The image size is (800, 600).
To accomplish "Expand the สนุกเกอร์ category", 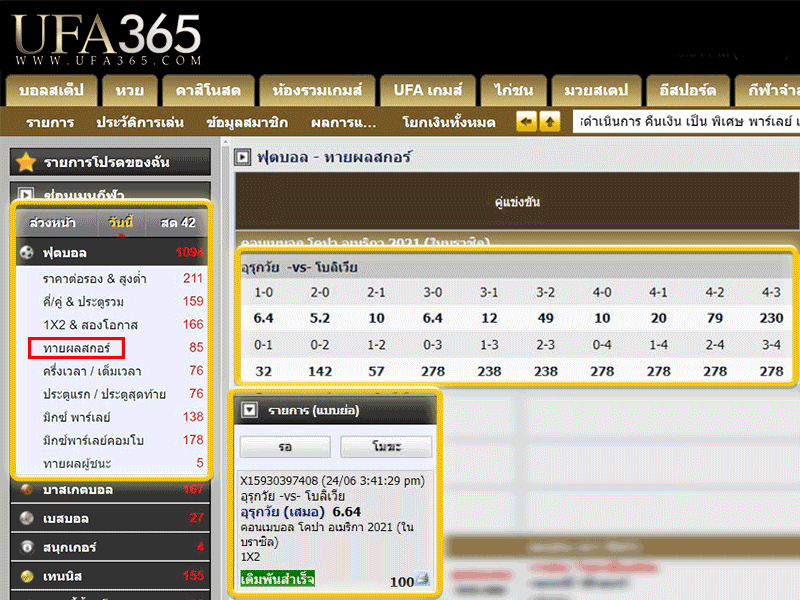I will click(x=110, y=547).
